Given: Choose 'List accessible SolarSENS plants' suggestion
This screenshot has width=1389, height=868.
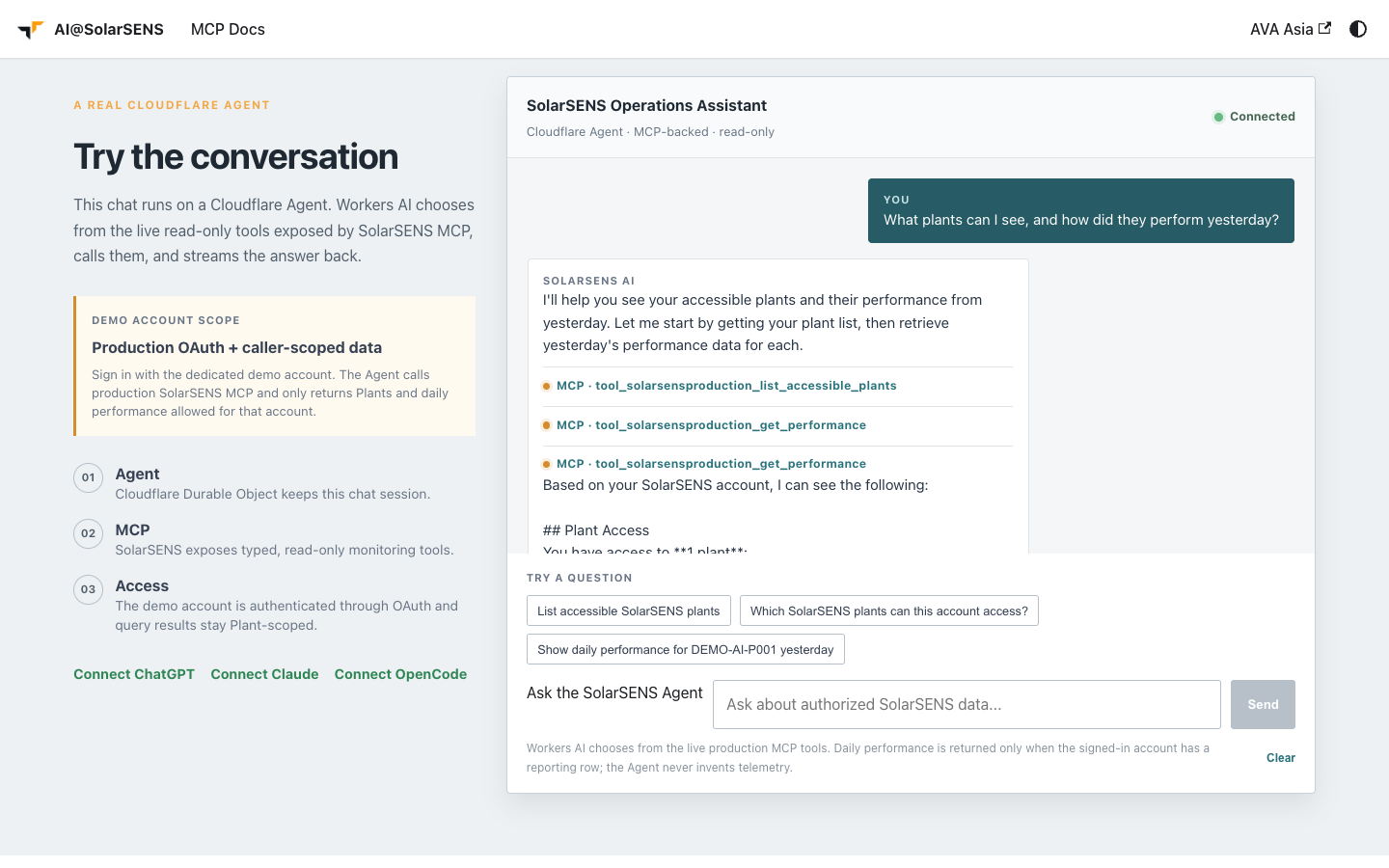Looking at the screenshot, I should (629, 610).
